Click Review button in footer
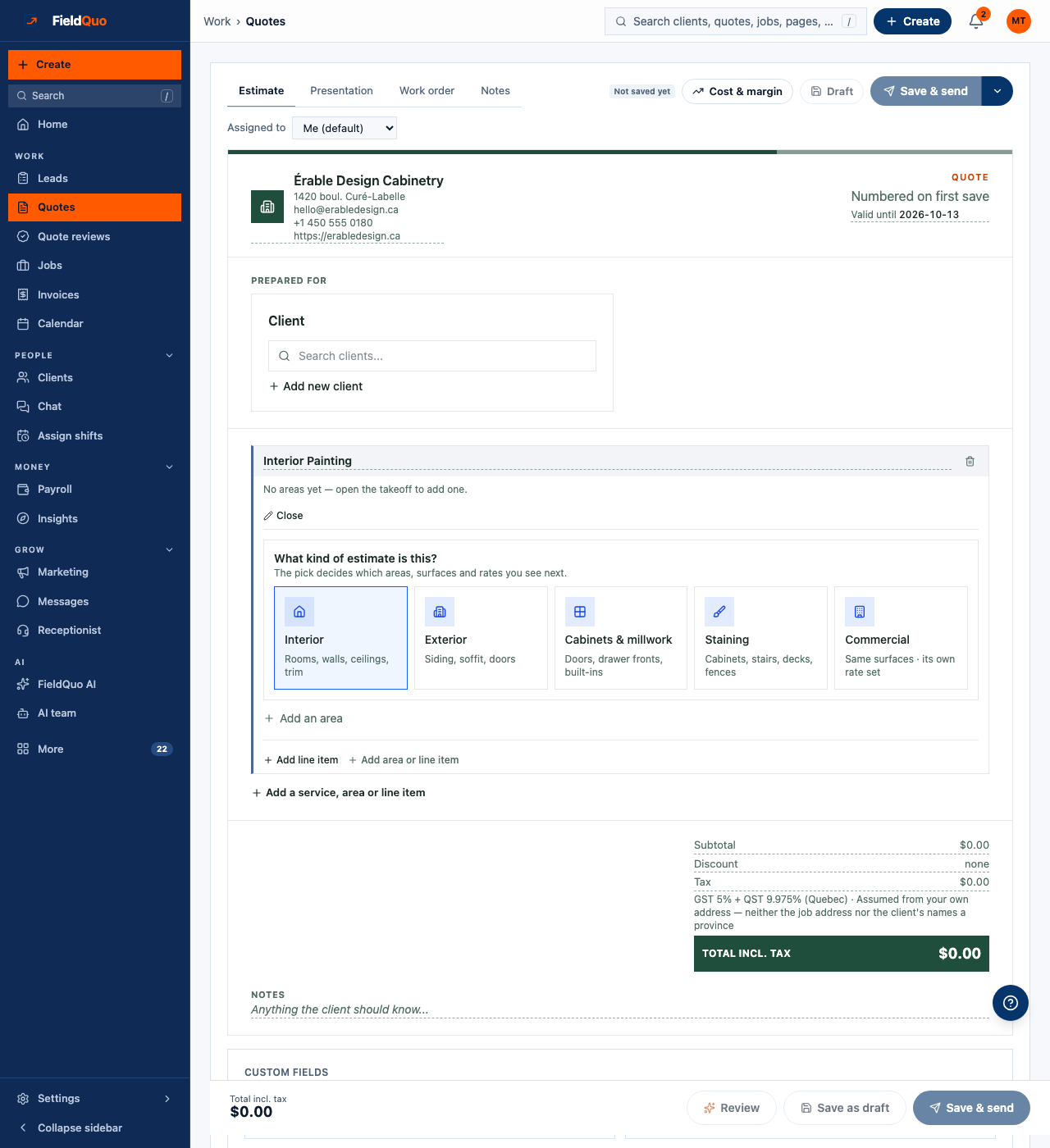Image resolution: width=1050 pixels, height=1148 pixels. (732, 1108)
